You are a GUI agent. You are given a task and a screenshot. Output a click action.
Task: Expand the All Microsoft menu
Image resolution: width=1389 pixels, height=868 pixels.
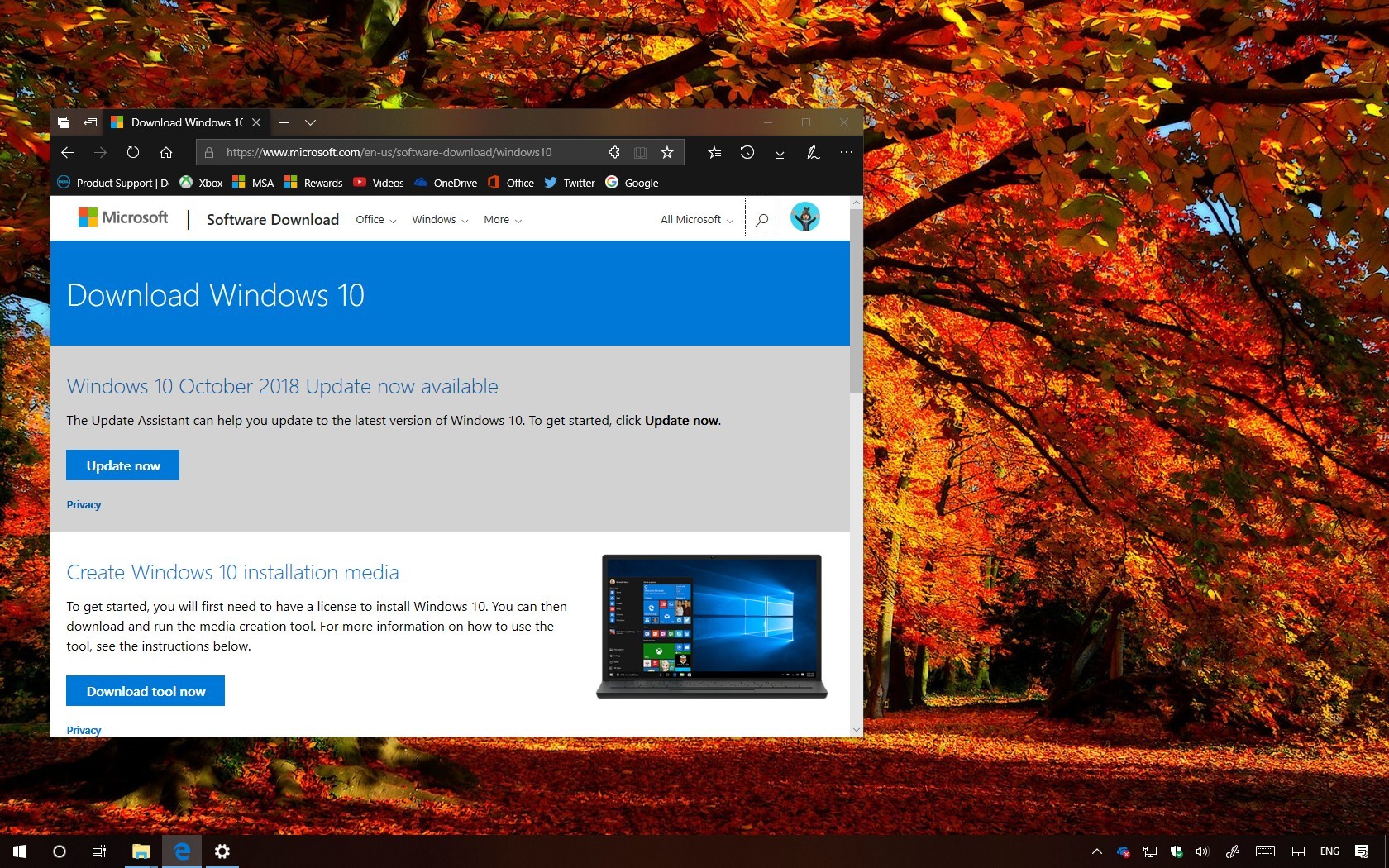pos(696,220)
